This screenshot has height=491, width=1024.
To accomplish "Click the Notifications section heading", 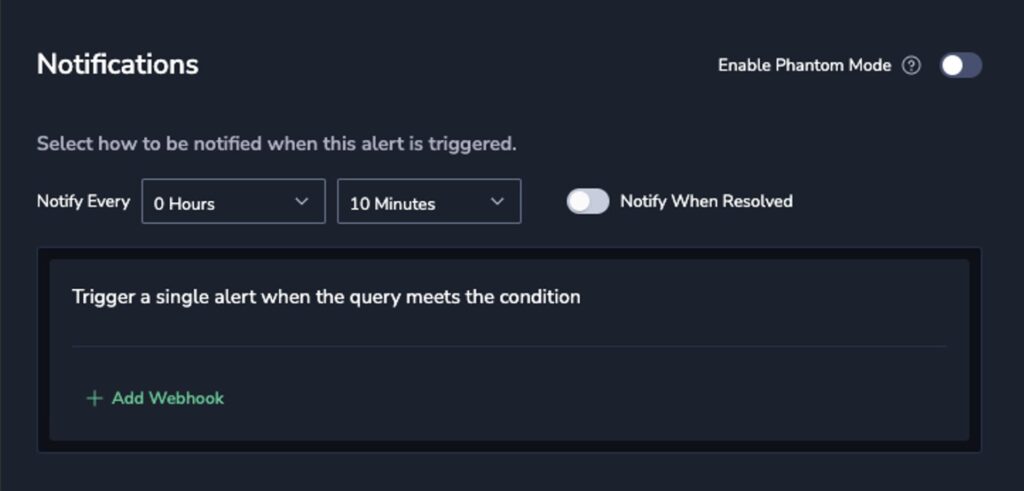I will click(118, 64).
